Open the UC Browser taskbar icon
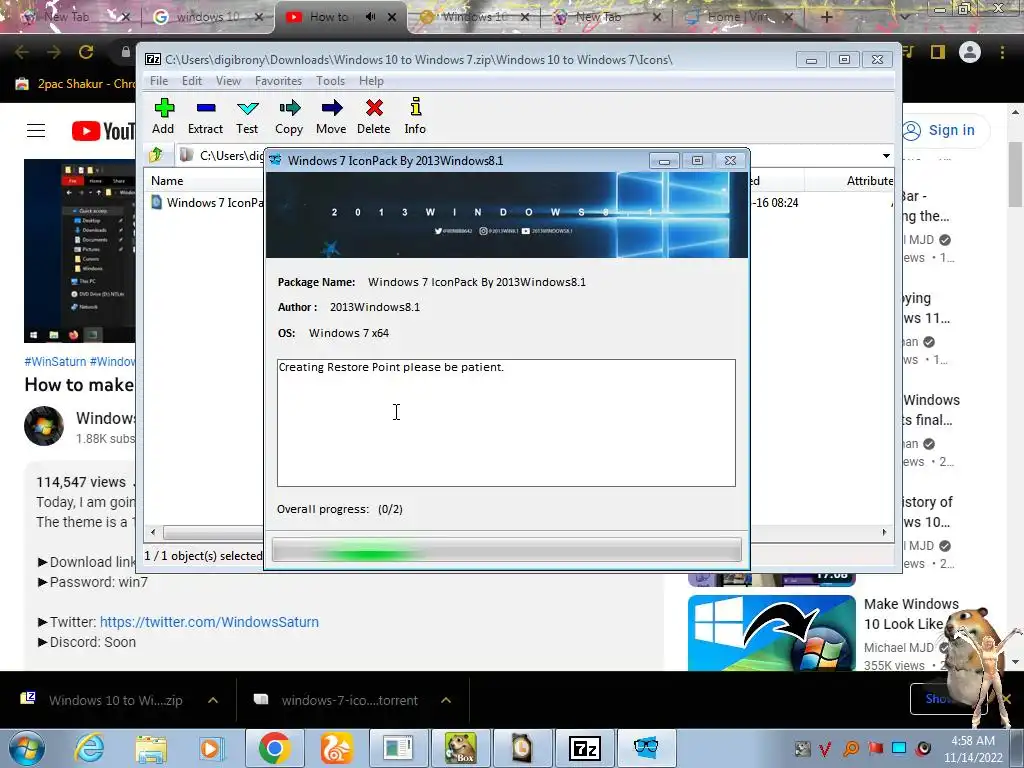1024x768 pixels. 336,748
